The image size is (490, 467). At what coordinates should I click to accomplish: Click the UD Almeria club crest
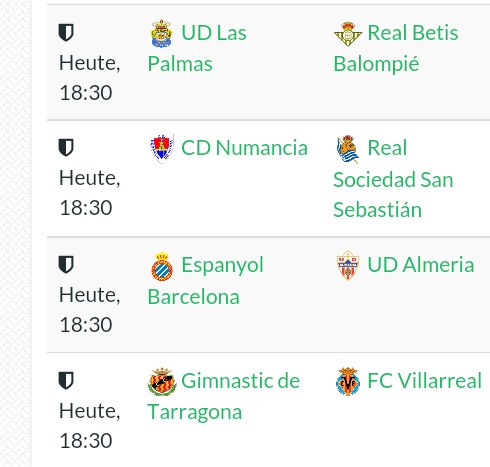348,266
